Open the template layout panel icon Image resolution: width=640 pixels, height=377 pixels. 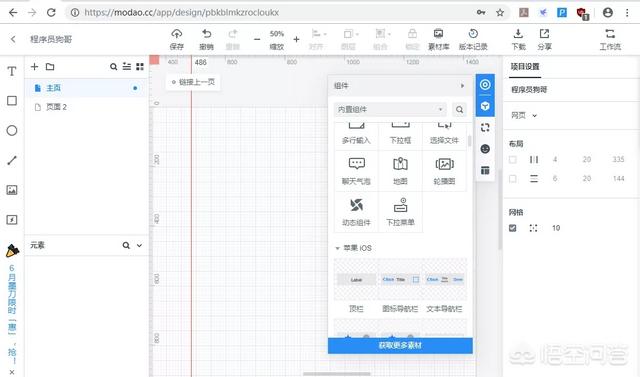coord(485,170)
